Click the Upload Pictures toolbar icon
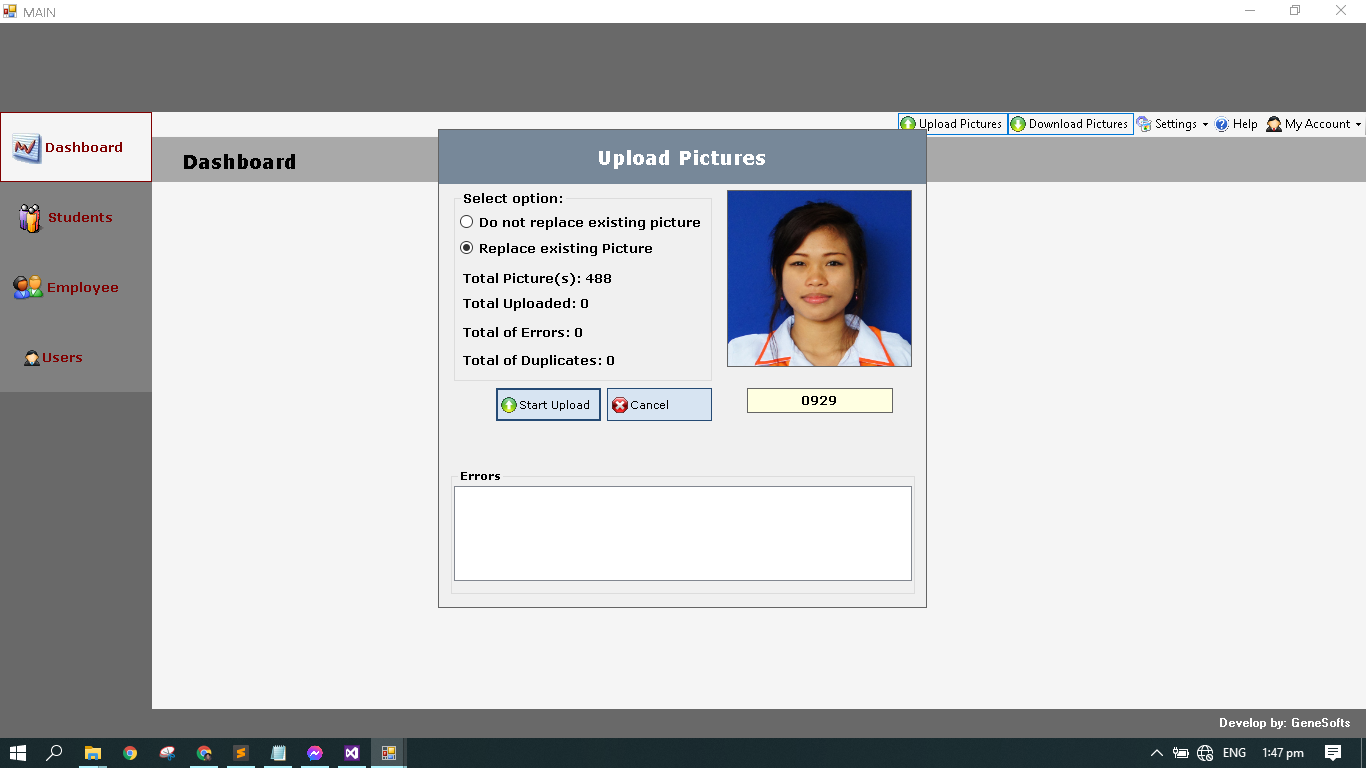This screenshot has width=1366, height=768. click(952, 124)
